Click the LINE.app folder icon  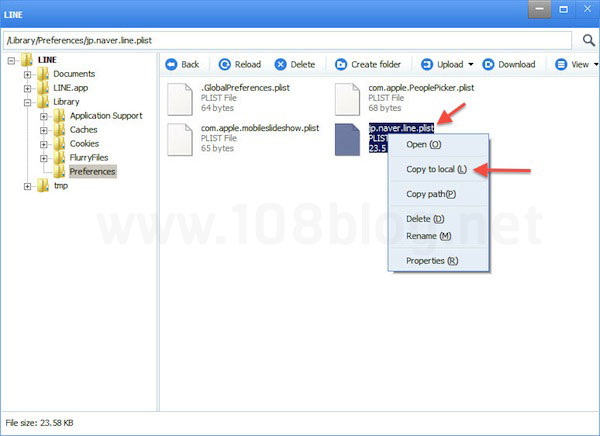tap(43, 88)
